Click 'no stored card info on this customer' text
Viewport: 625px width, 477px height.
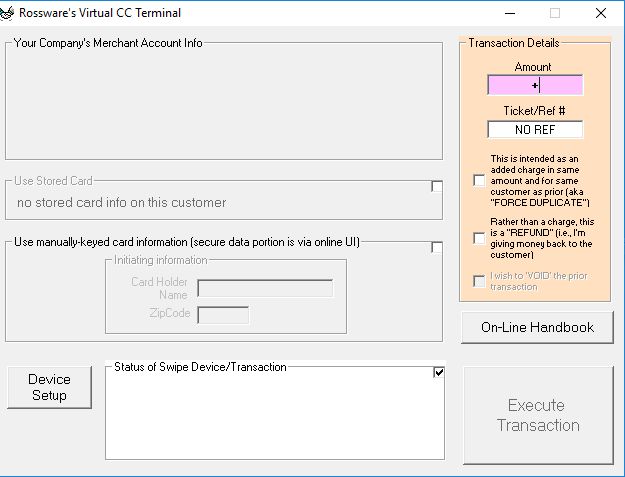coord(122,202)
